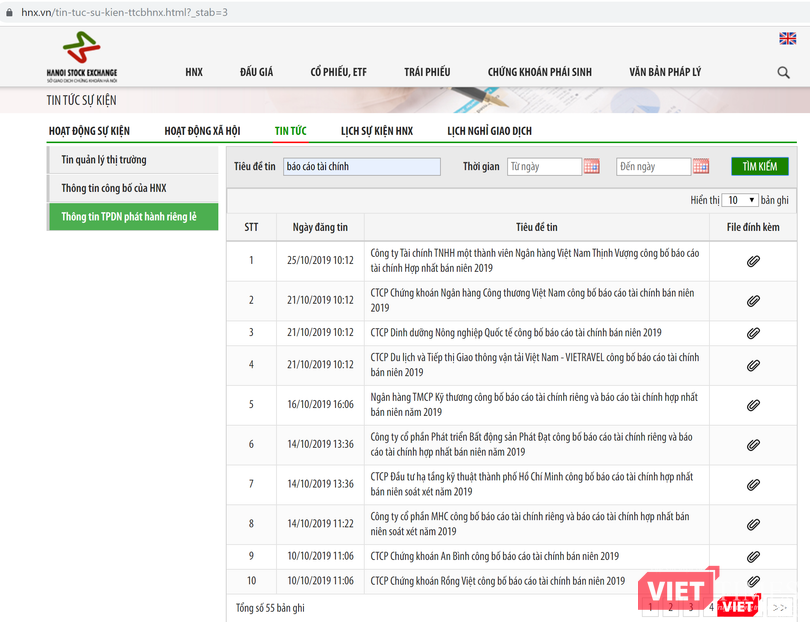Image resolution: width=810 pixels, height=622 pixels.
Task: Open VIETRAVEL báo cáo tài chính news link
Action: click(x=534, y=365)
